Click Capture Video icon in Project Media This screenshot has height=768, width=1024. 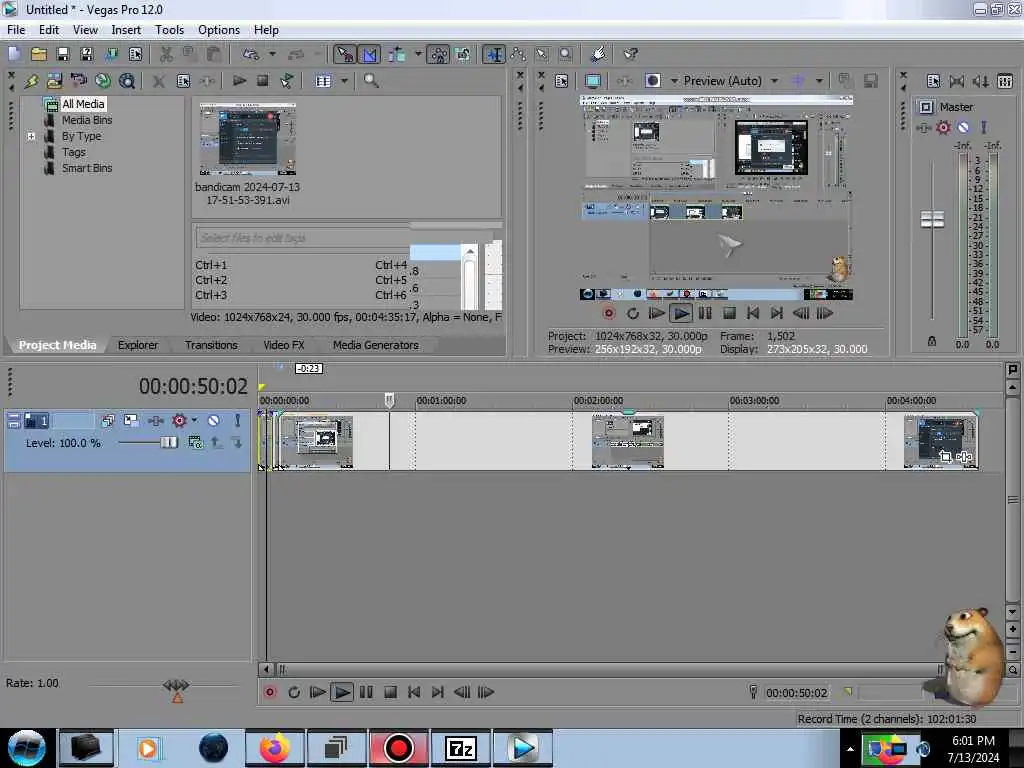coord(78,81)
